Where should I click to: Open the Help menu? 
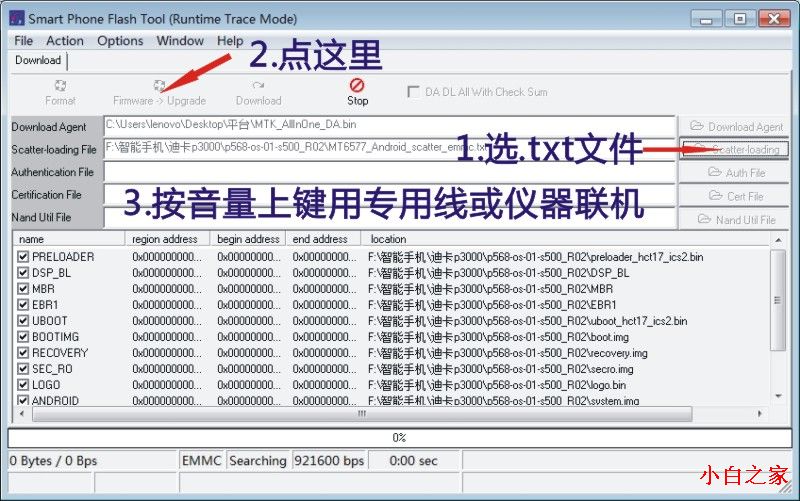pyautogui.click(x=230, y=41)
